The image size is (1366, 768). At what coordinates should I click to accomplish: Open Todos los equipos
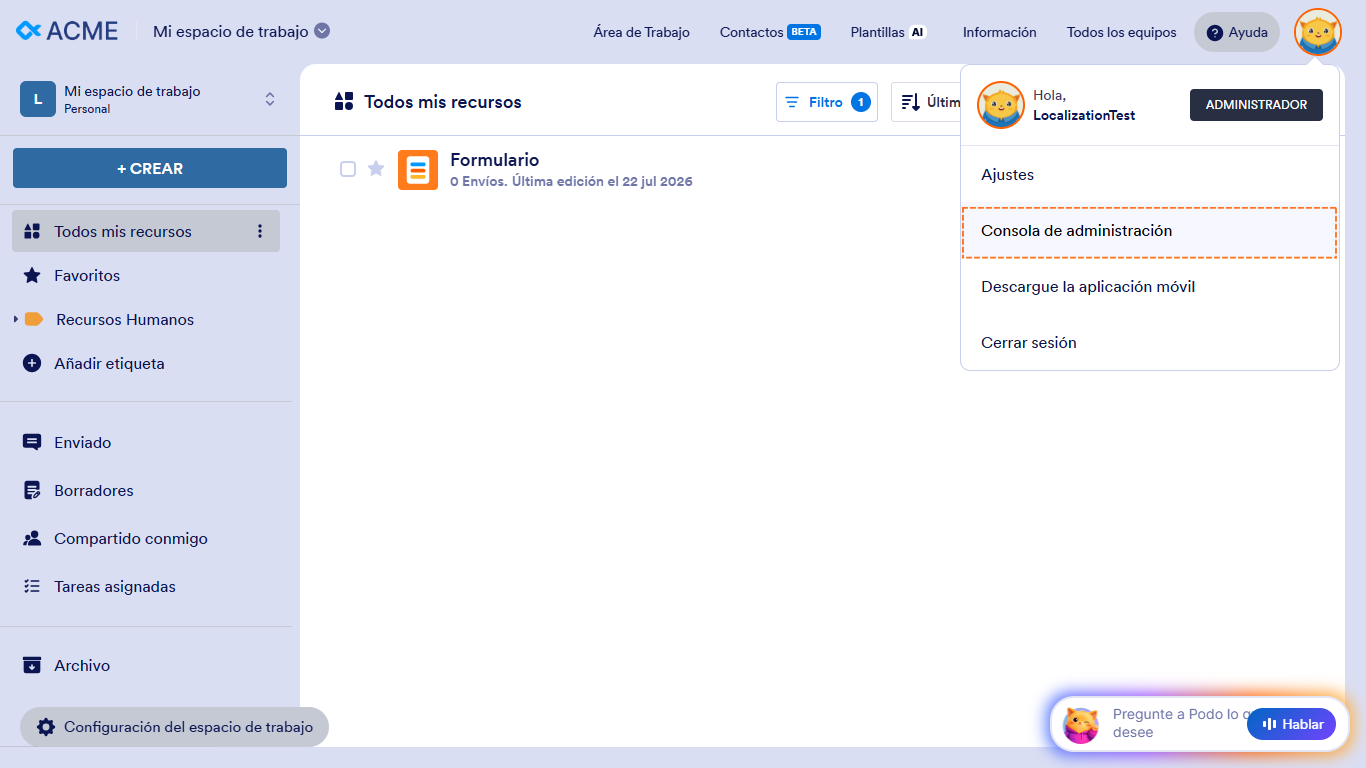(x=1121, y=32)
